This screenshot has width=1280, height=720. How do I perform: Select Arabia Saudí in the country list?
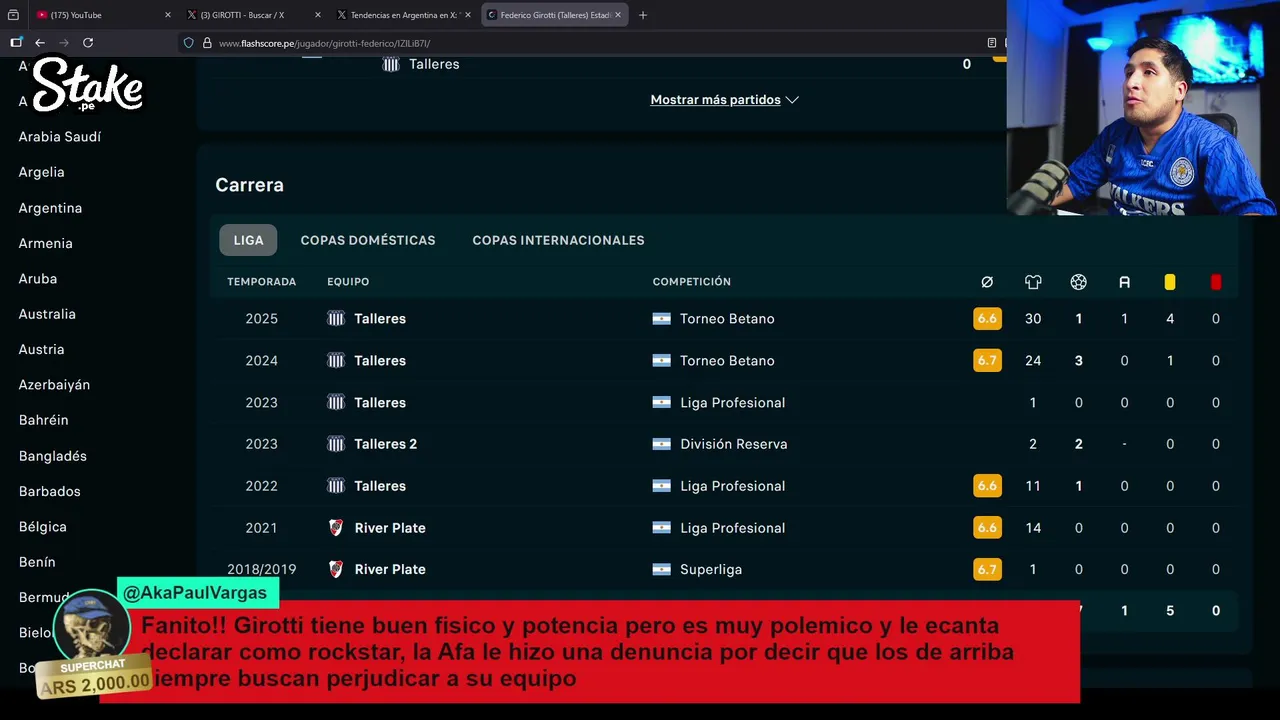(60, 137)
